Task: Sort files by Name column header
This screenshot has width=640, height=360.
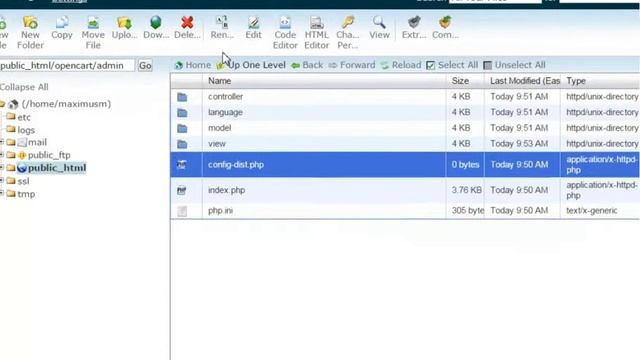Action: (x=324, y=81)
